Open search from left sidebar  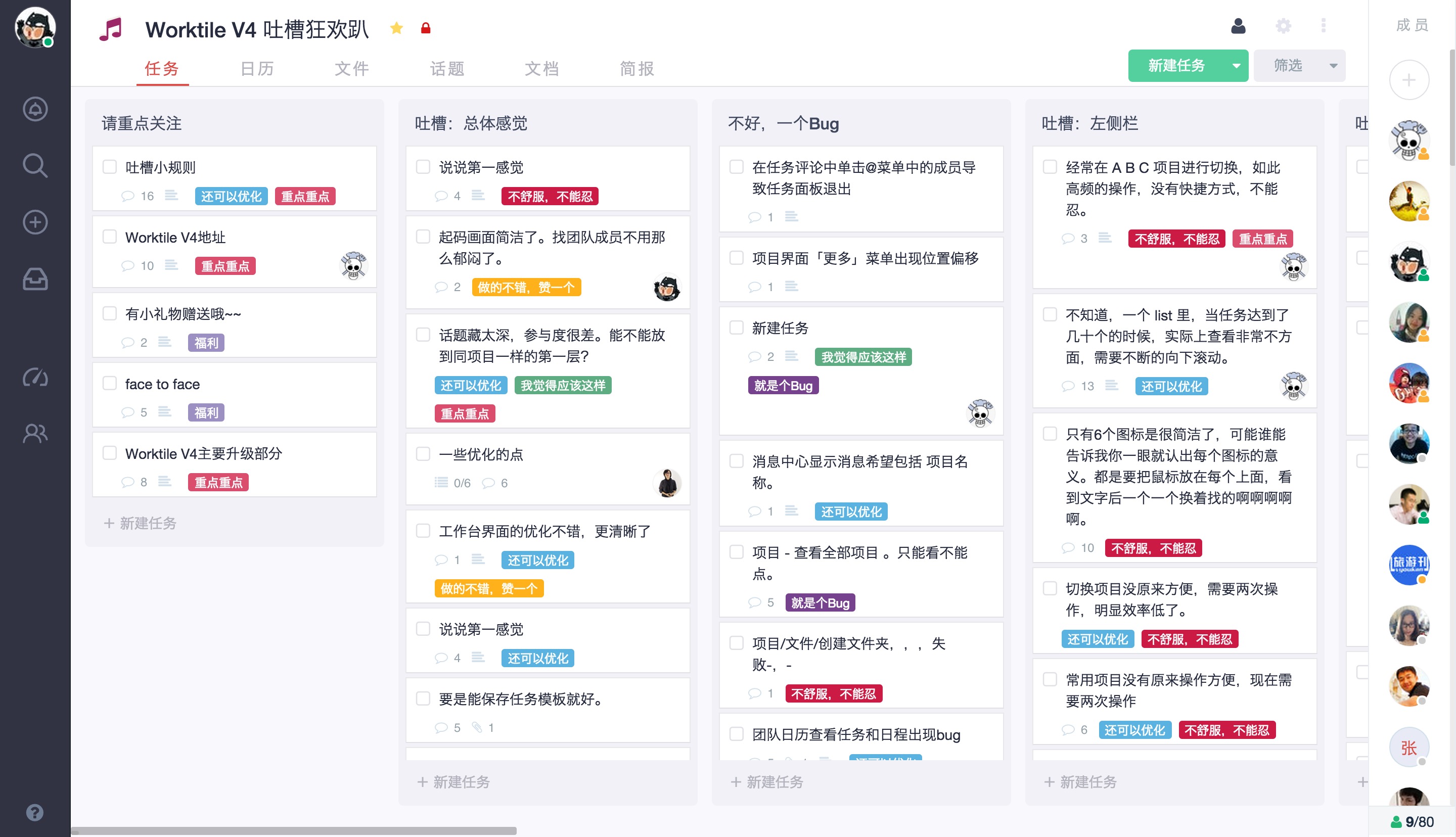pos(35,166)
